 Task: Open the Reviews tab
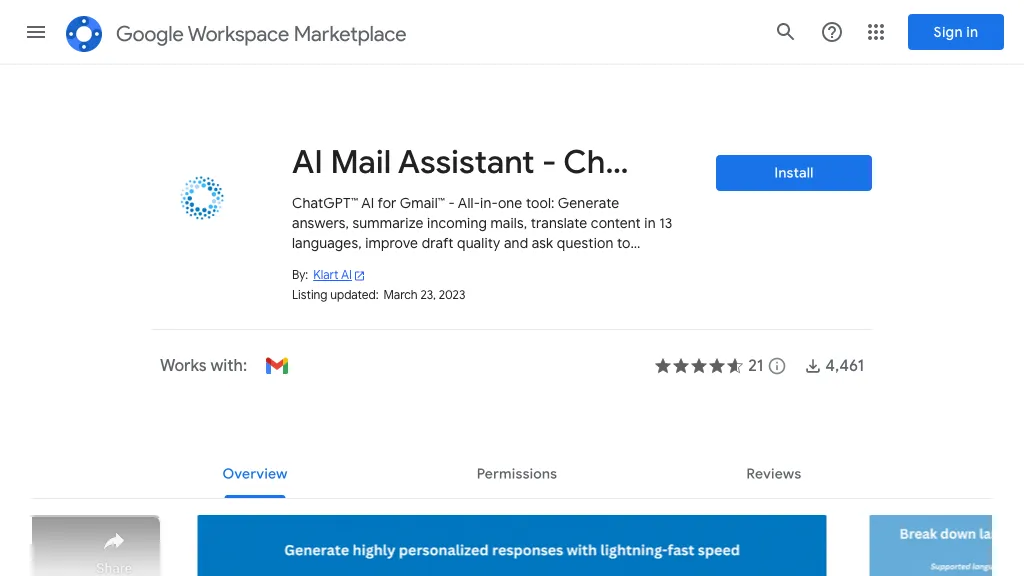pos(773,474)
